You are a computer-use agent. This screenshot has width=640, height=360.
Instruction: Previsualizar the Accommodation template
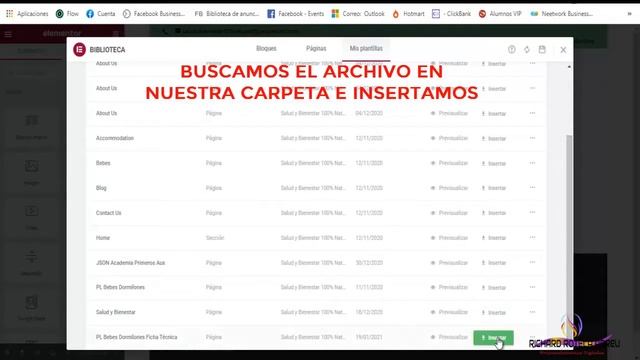coord(449,138)
